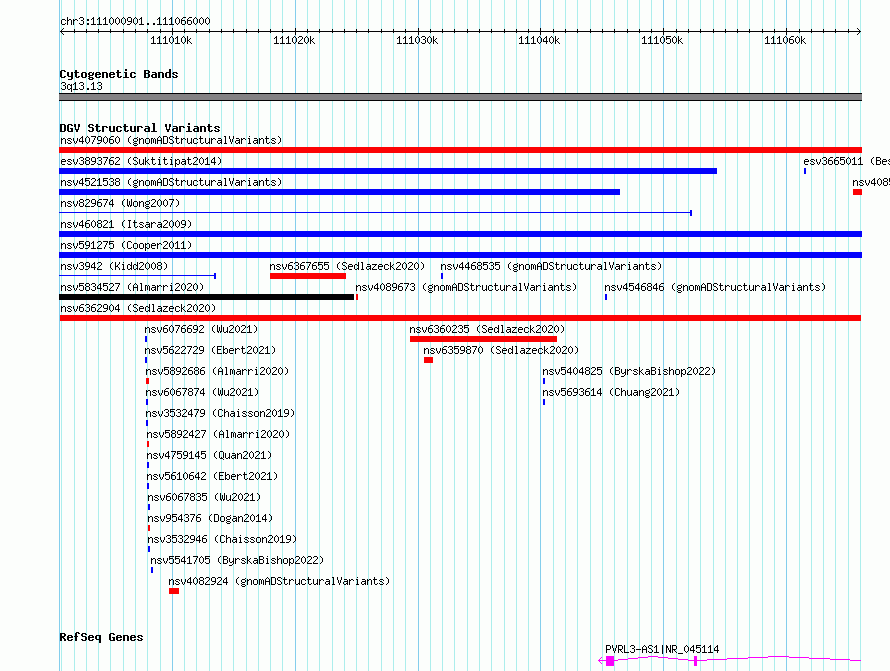Click the red nsv6359870 (Sedlazeck2020) block
Screen dimensions: 890x671
coord(429,360)
